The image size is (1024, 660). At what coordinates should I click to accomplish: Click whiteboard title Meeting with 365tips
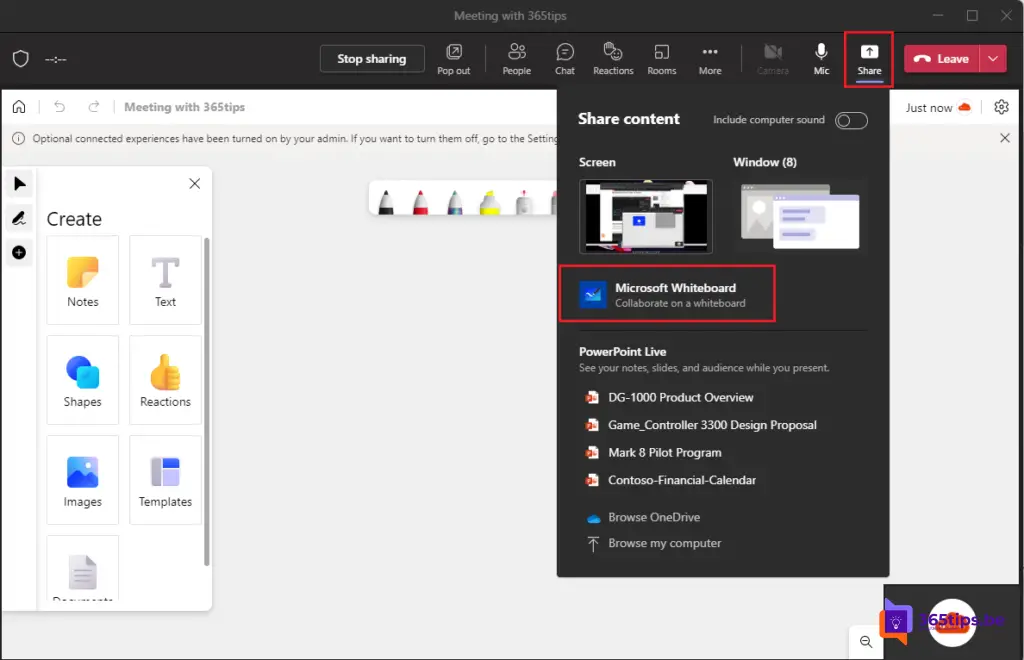coord(184,106)
